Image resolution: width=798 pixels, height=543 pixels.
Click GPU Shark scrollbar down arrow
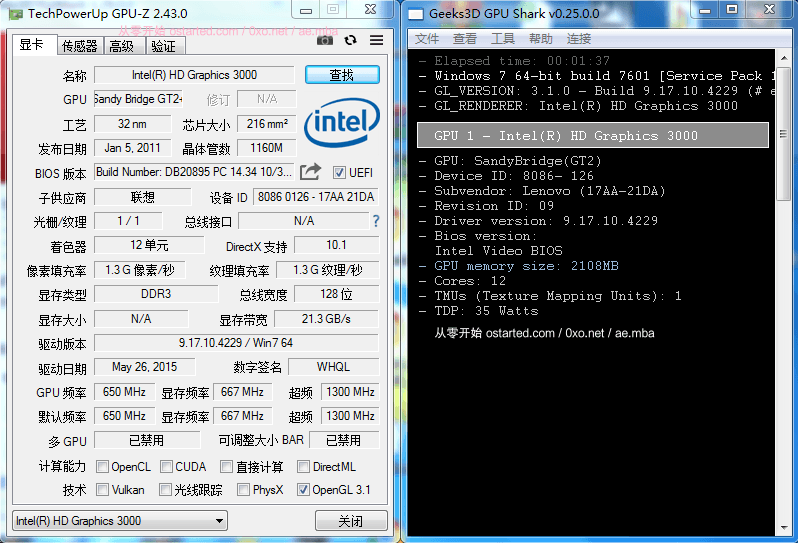tap(784, 527)
